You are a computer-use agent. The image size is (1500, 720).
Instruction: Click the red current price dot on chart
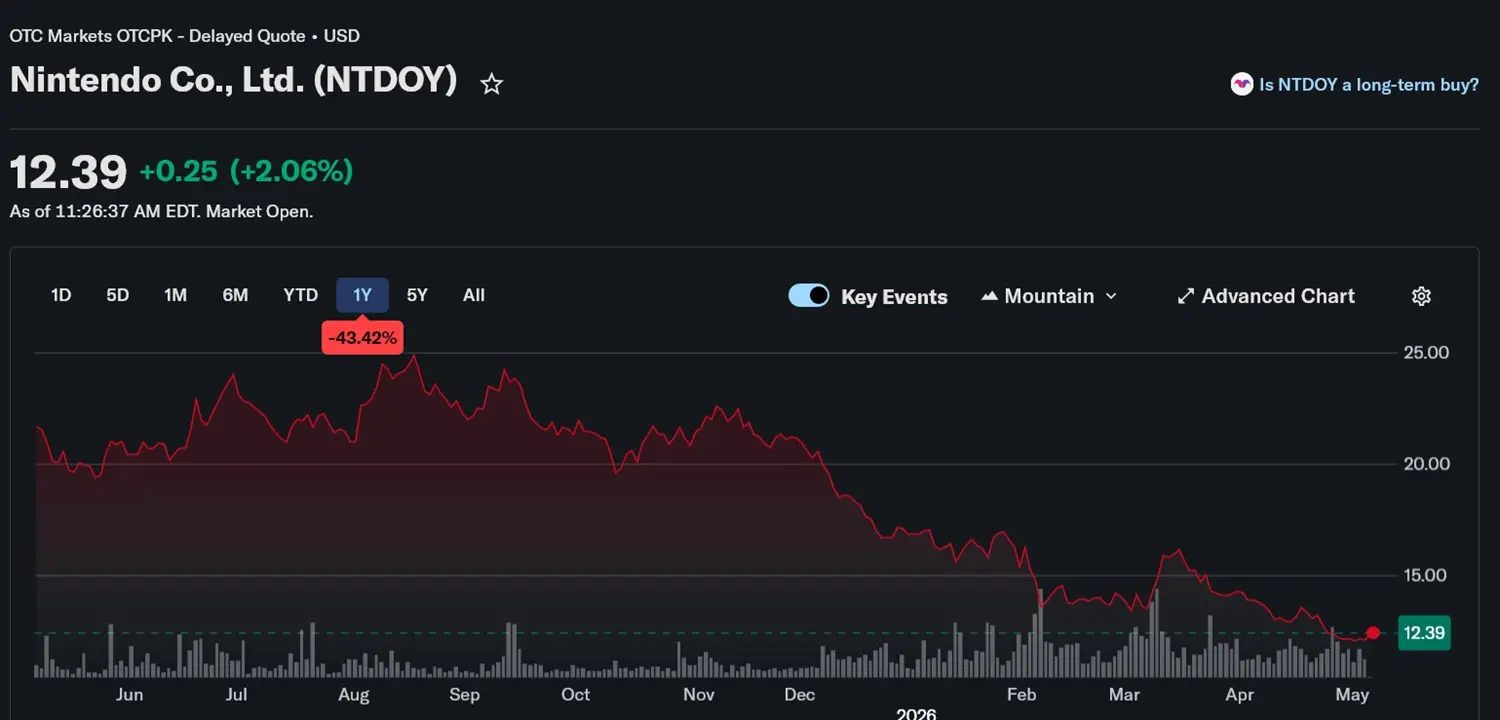tap(1374, 632)
